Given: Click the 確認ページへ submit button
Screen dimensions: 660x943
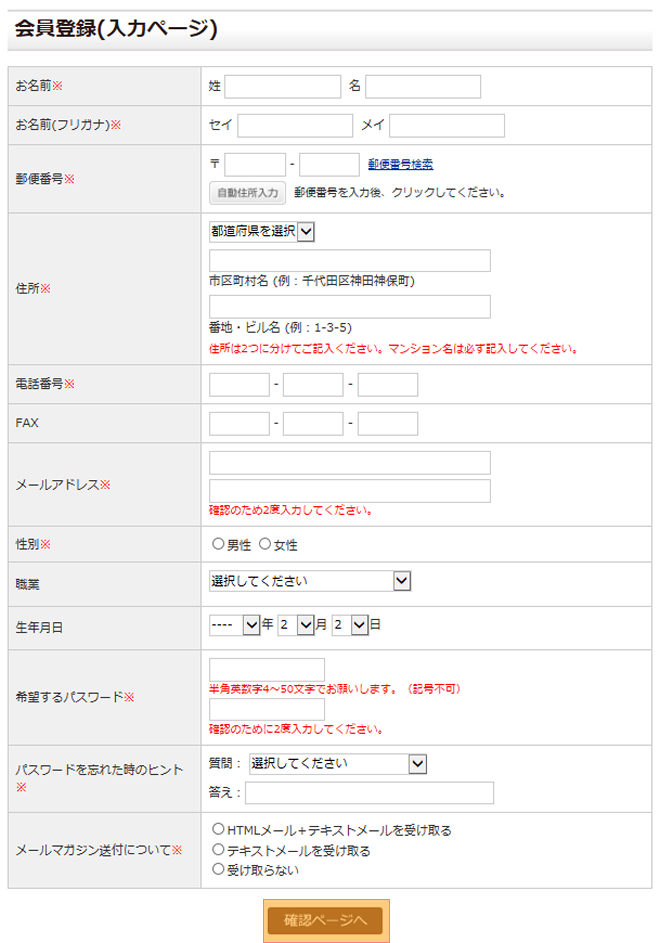Looking at the screenshot, I should 326,920.
